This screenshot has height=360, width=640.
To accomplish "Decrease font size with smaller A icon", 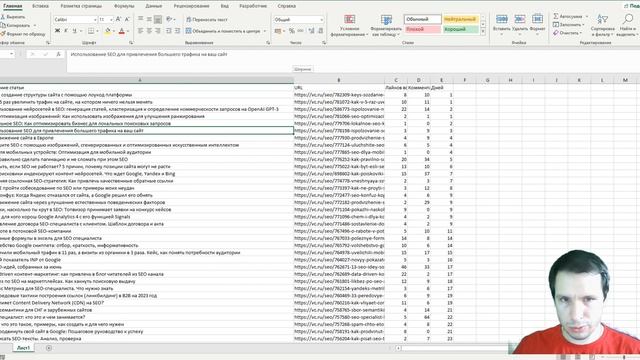I will tap(127, 19).
